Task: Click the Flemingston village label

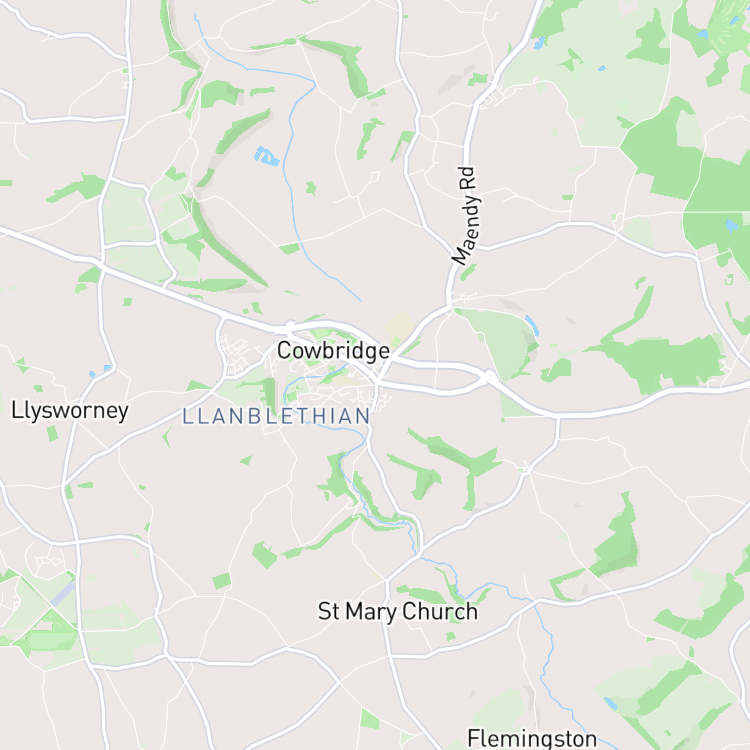Action: [x=532, y=738]
